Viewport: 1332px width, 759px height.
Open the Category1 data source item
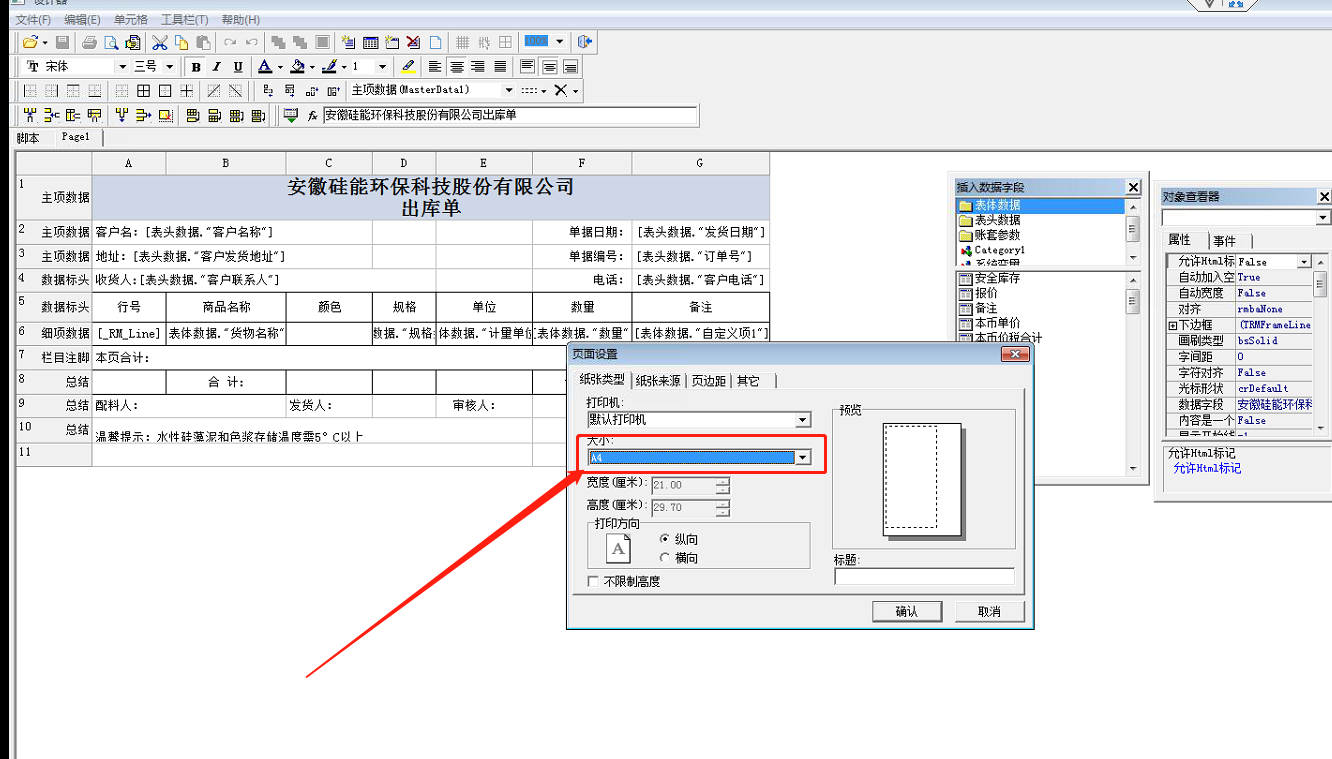(x=999, y=250)
